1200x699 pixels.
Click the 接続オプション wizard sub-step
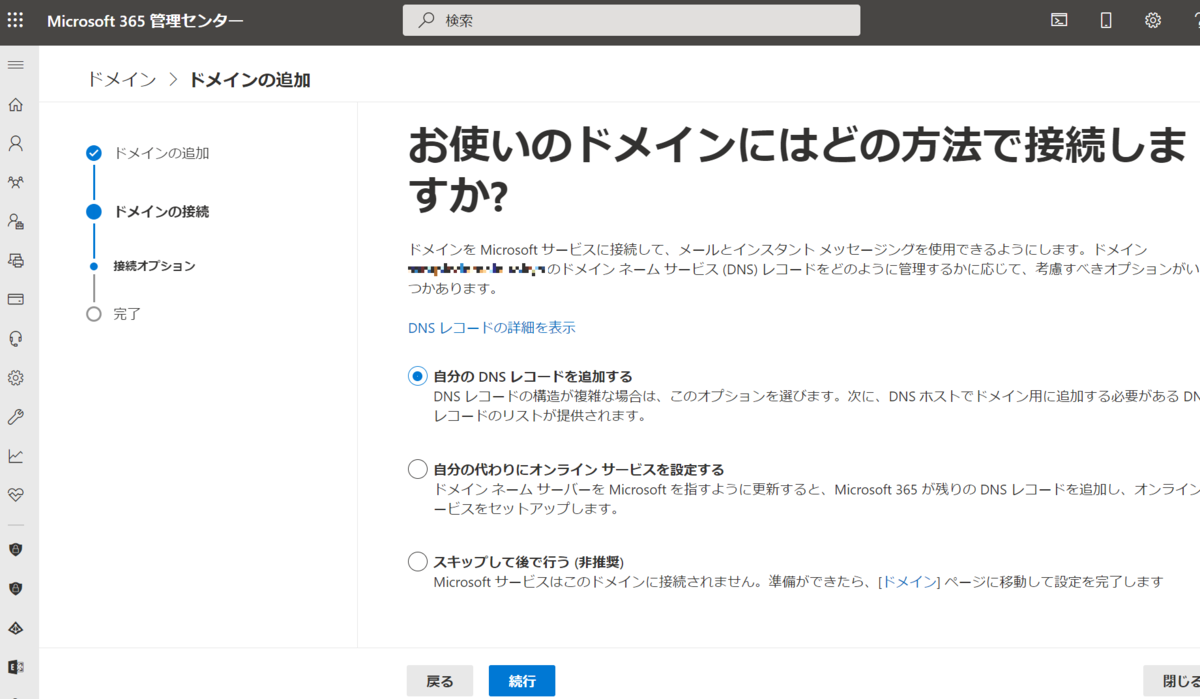tap(154, 266)
